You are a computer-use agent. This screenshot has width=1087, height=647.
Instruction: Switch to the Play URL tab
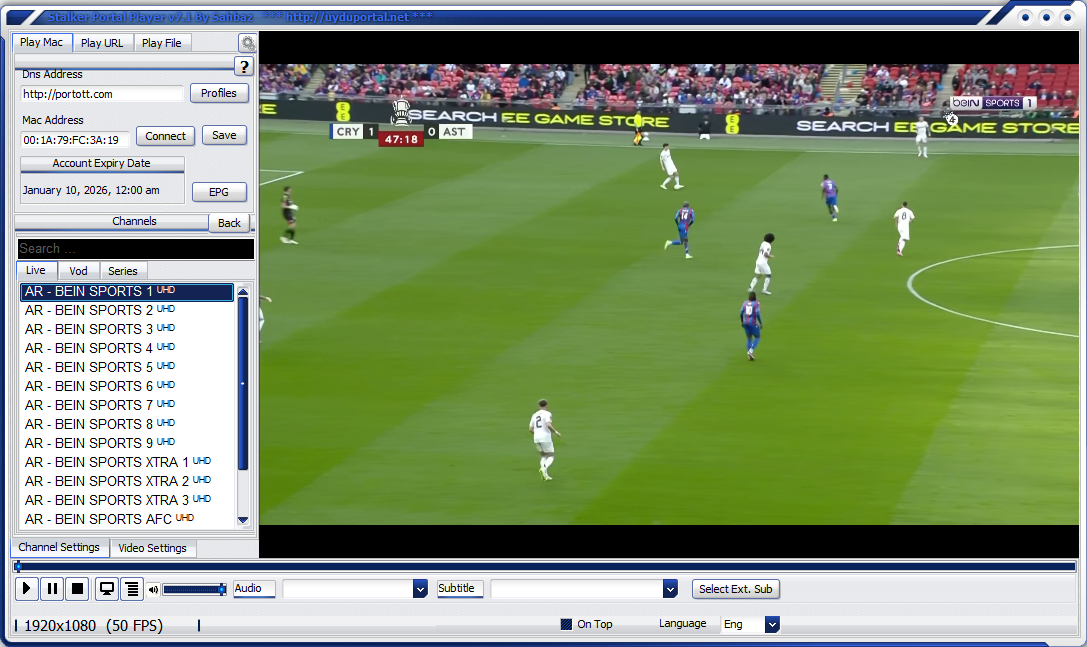coord(102,43)
